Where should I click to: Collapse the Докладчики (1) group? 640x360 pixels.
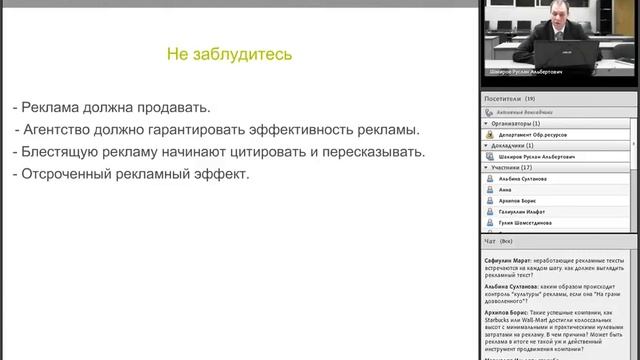(x=486, y=145)
